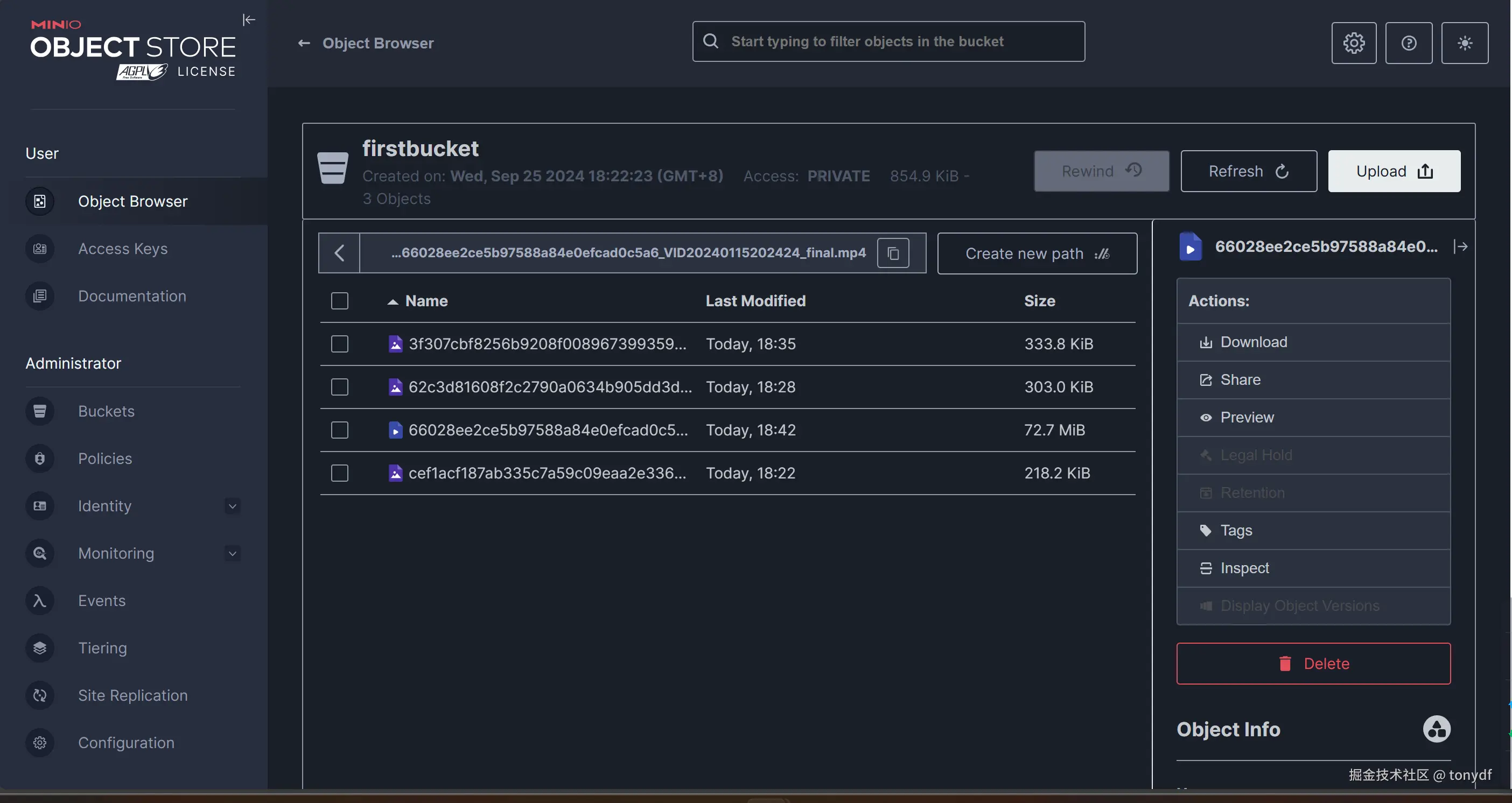Image resolution: width=1512 pixels, height=803 pixels.
Task: Expand the Monitoring sidebar submenu
Action: click(x=233, y=553)
